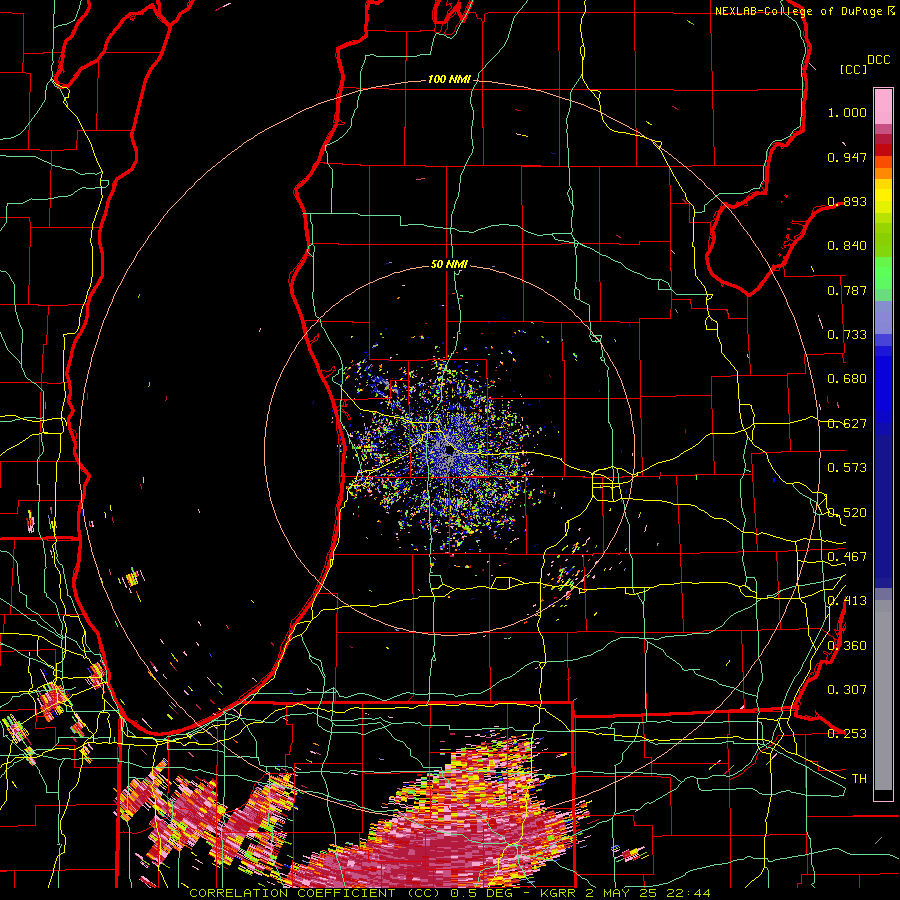Click the 0.733 scale value
This screenshot has width=900, height=900.
point(847,335)
